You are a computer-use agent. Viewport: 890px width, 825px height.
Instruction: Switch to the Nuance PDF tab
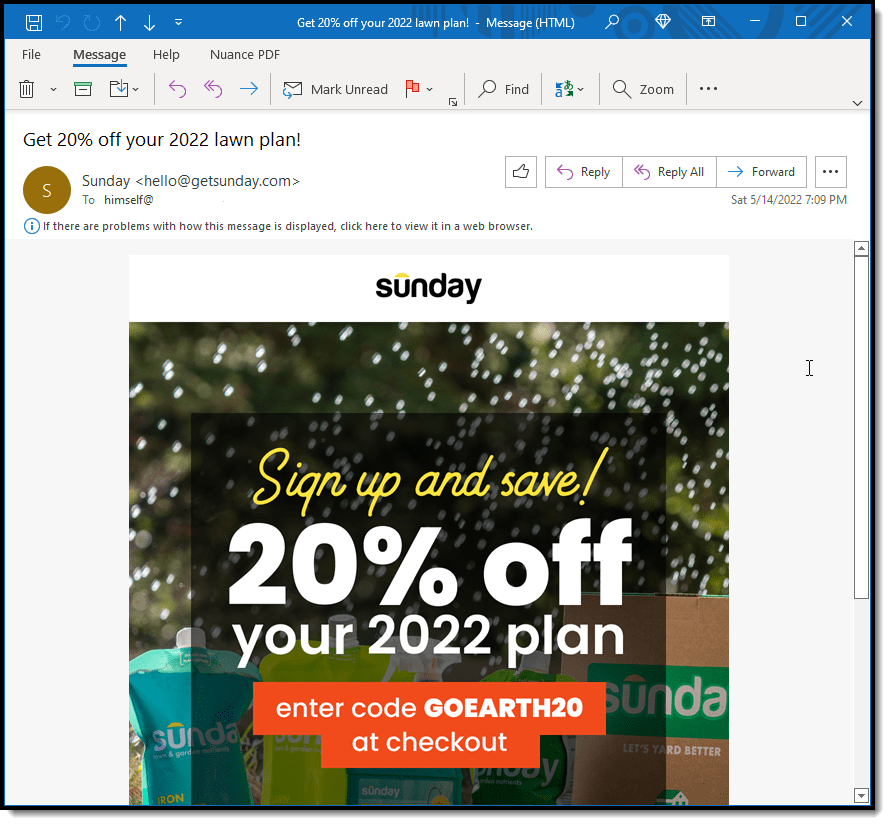[x=245, y=55]
